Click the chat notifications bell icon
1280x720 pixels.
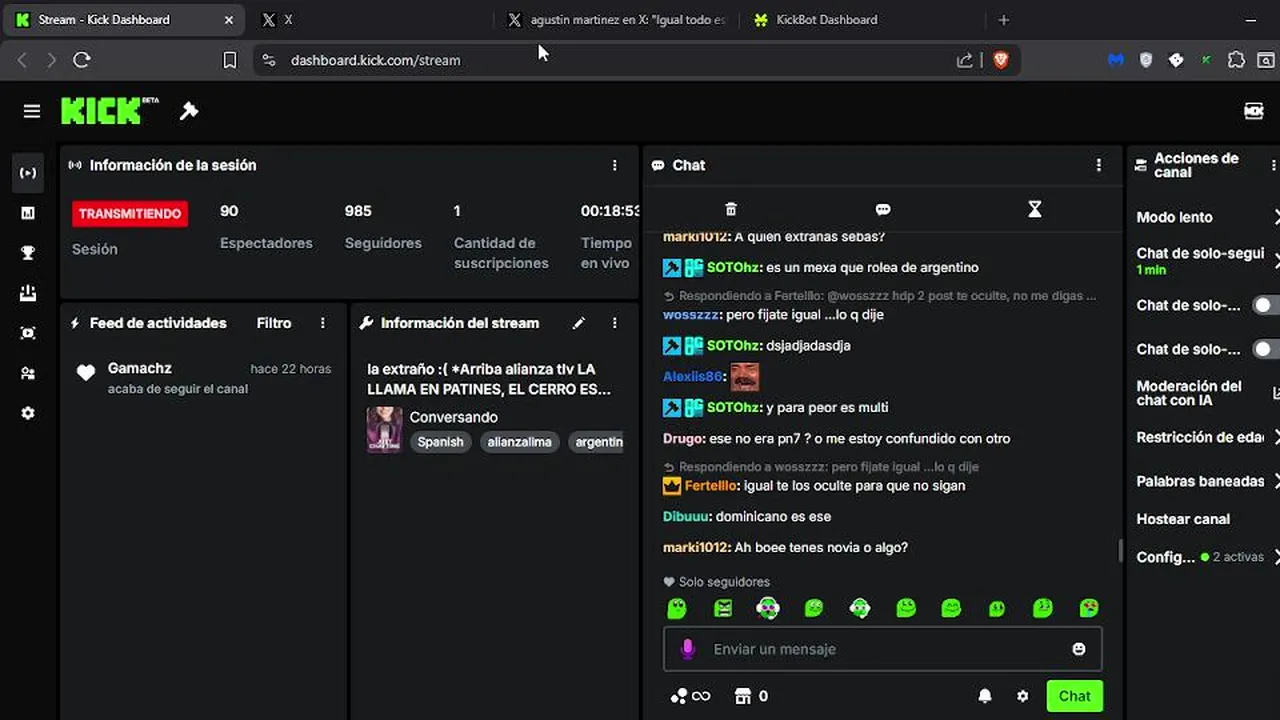point(985,696)
